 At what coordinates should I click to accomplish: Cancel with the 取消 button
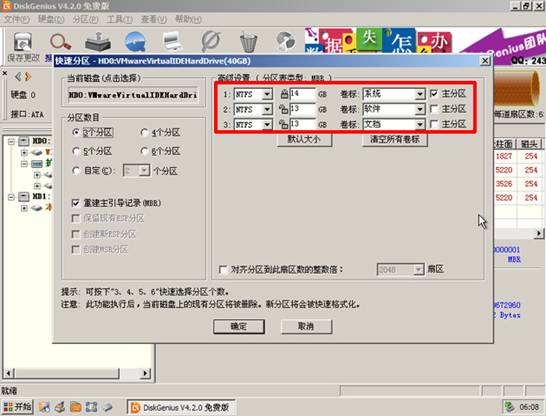(306, 327)
